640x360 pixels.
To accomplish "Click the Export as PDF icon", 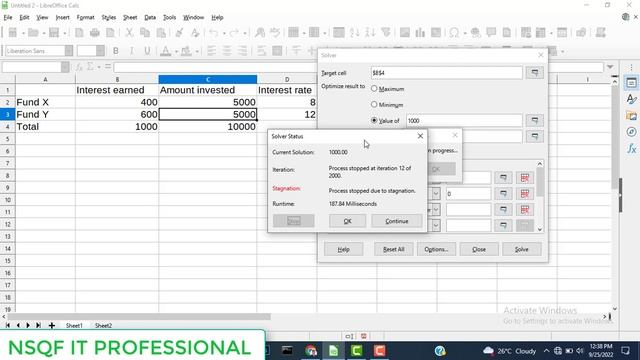I will coord(79,33).
